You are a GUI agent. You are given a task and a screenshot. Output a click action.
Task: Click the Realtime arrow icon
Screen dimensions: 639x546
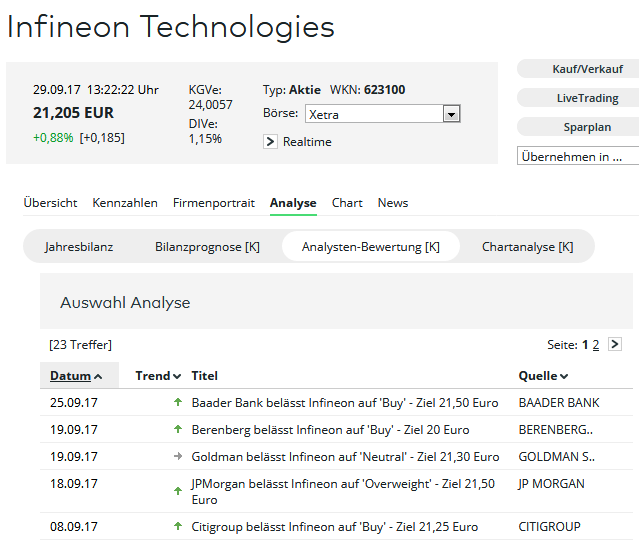(x=270, y=142)
